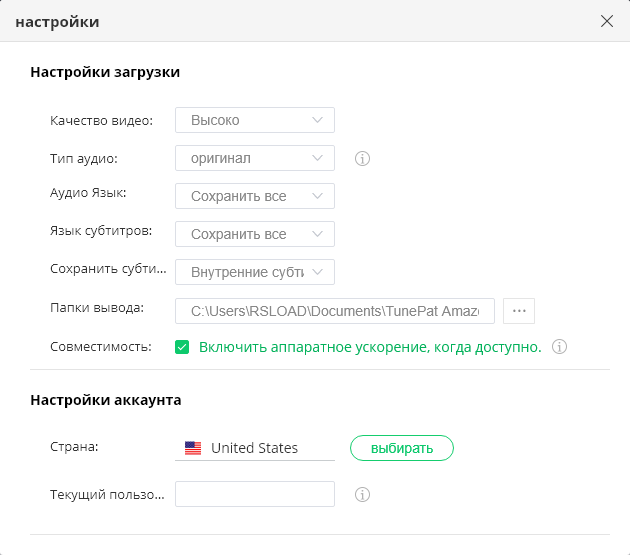The image size is (630, 555).
Task: Click the United States country field
Action: [x=255, y=448]
